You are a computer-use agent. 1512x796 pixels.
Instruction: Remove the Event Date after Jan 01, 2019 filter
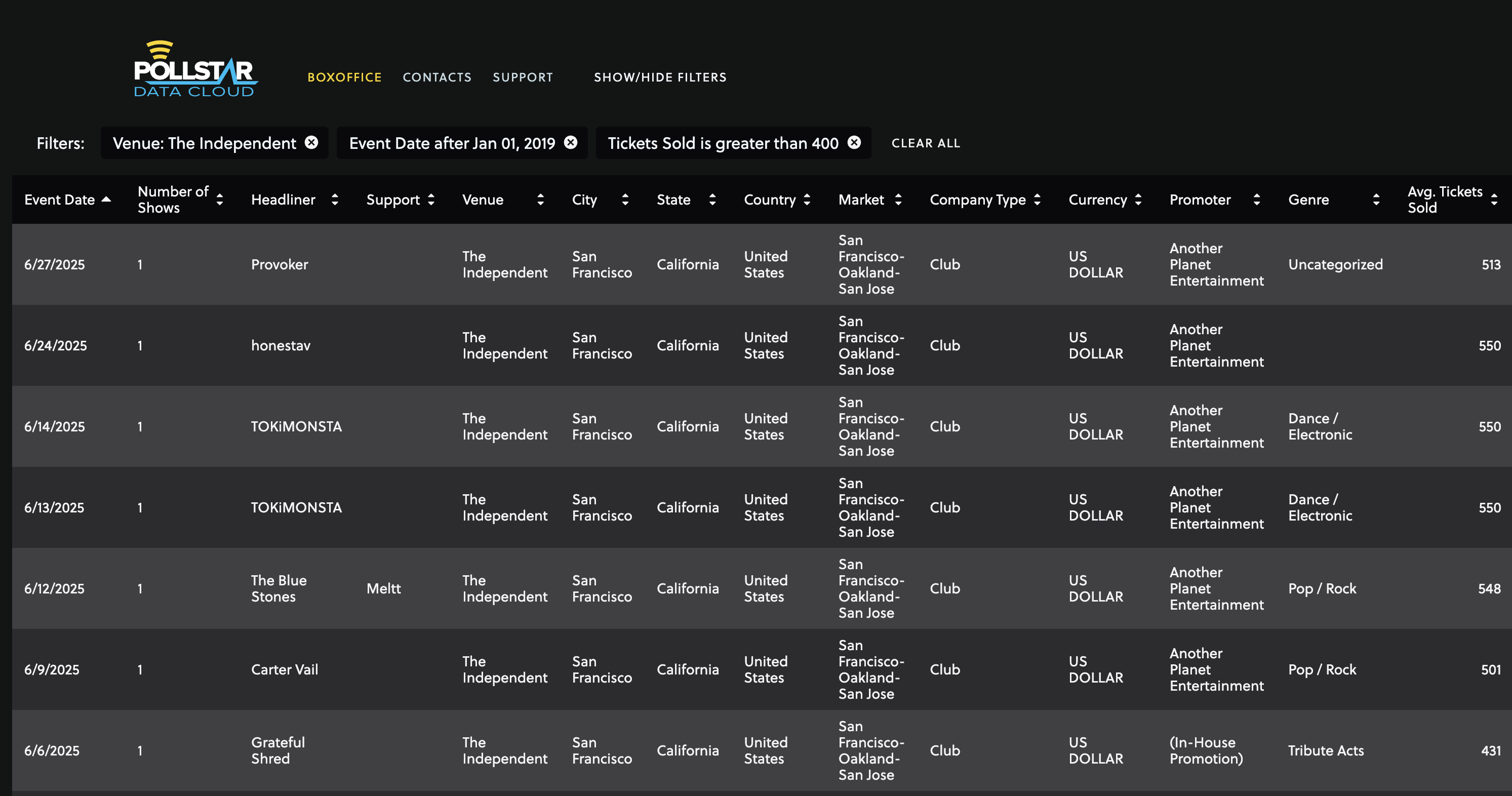point(571,143)
